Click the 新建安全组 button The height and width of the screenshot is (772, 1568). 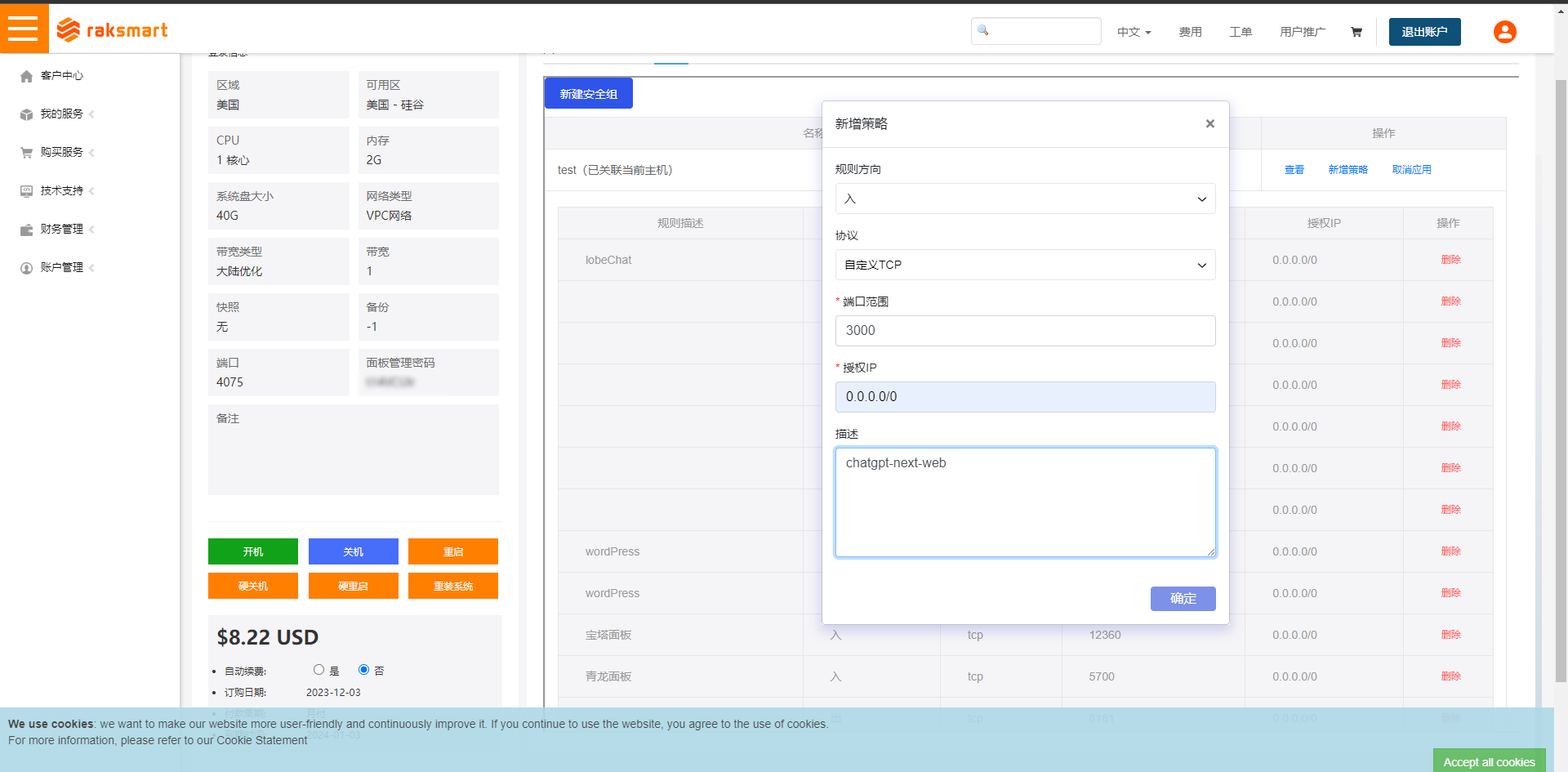588,92
